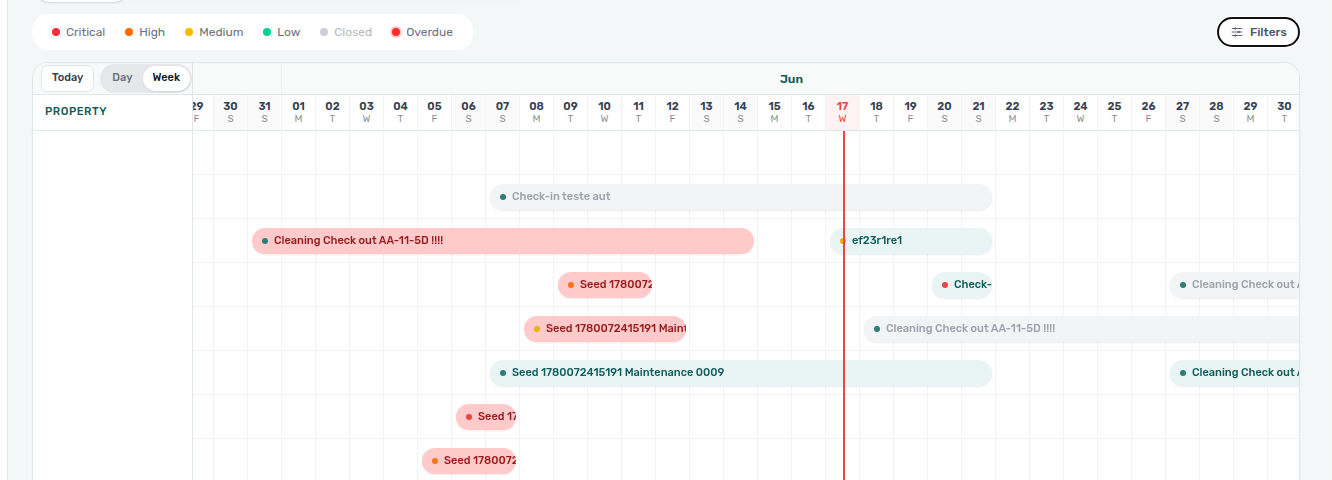
Task: Open the 'Check-in teste aut' task bar
Action: click(741, 197)
